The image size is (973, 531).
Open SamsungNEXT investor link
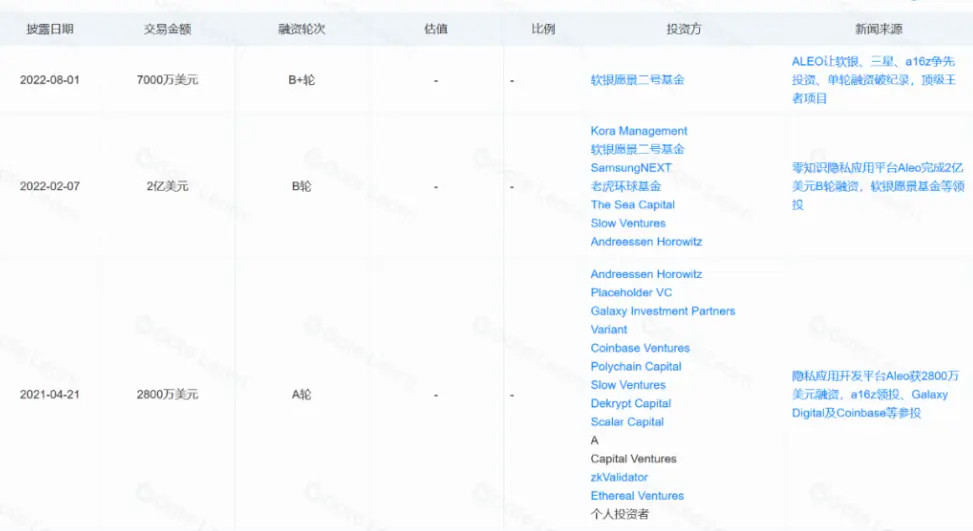[x=631, y=168]
